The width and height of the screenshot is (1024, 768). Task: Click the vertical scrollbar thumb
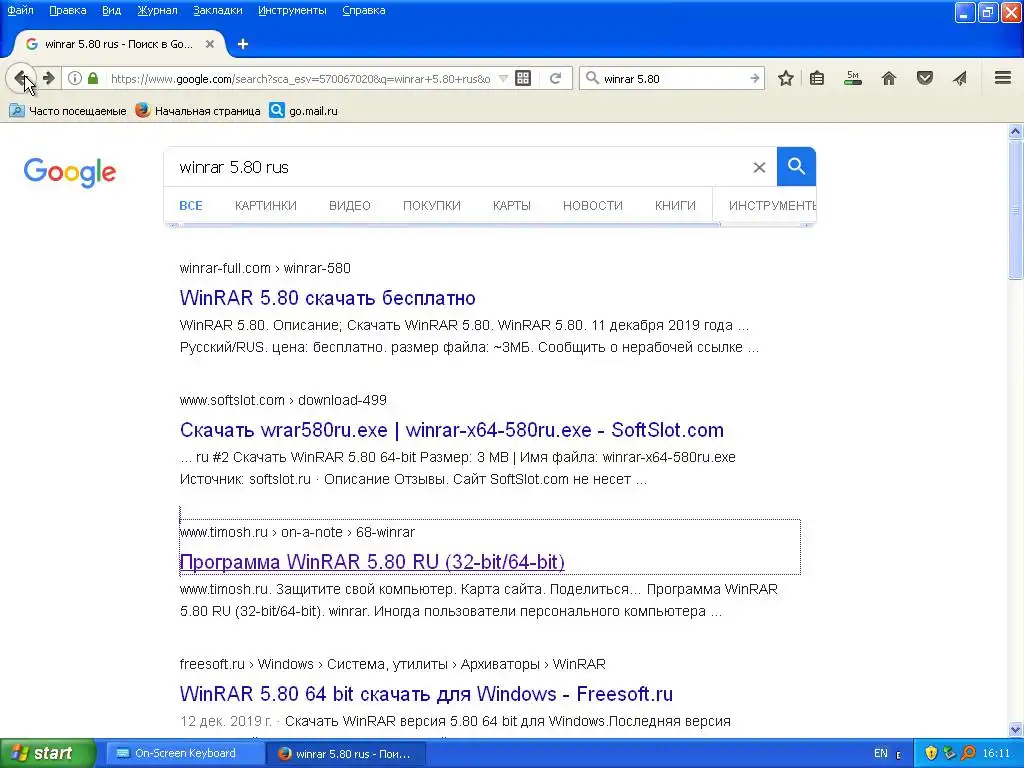[x=1016, y=209]
